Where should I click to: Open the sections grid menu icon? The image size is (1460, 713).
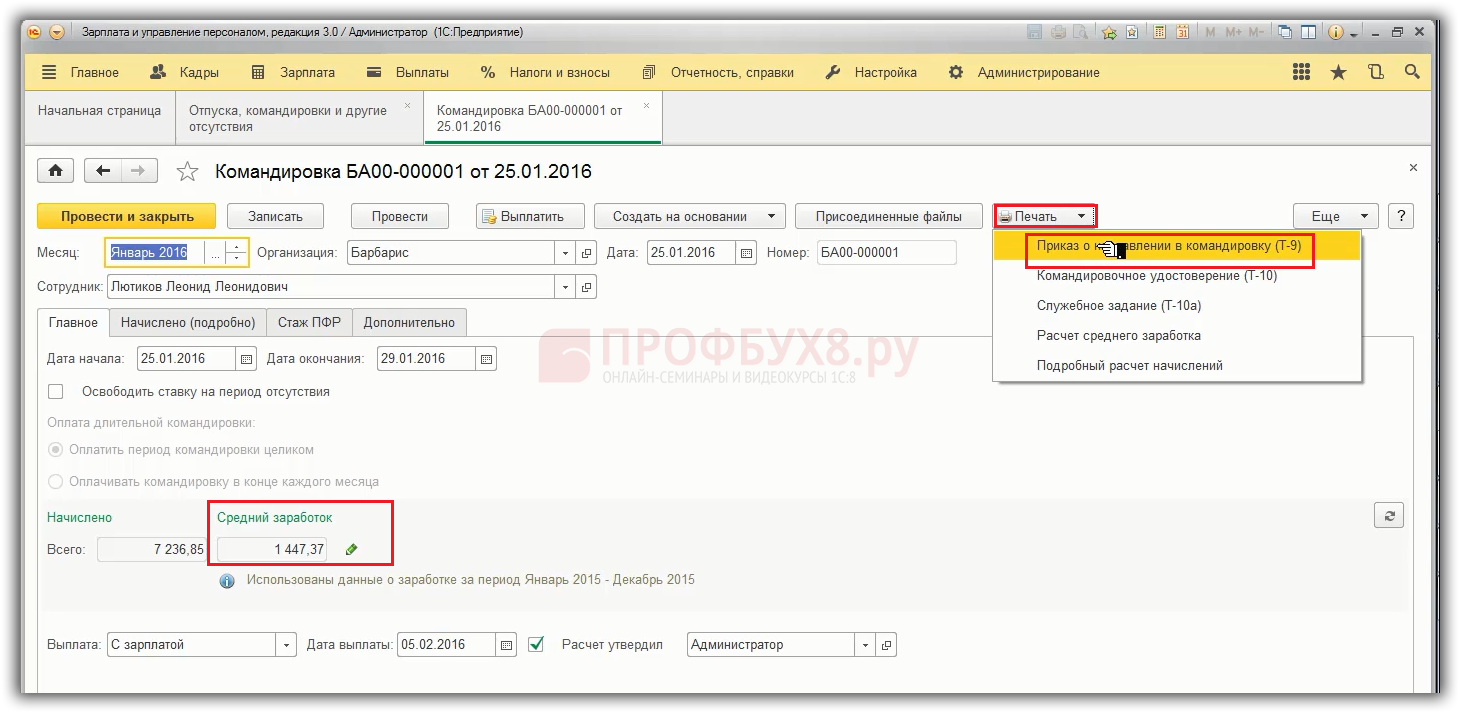(x=1301, y=72)
